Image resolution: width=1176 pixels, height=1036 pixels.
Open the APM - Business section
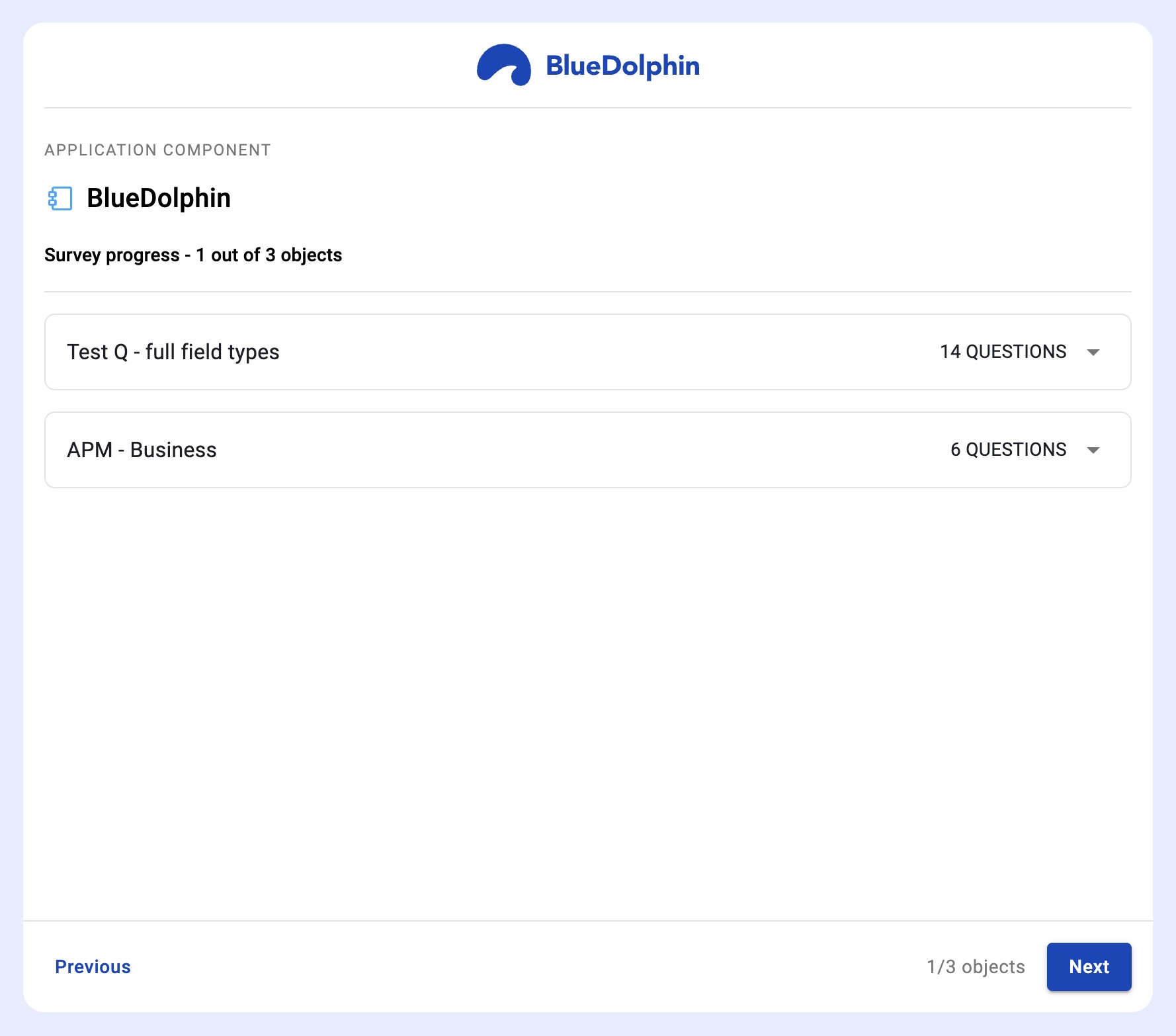pyautogui.click(x=588, y=450)
